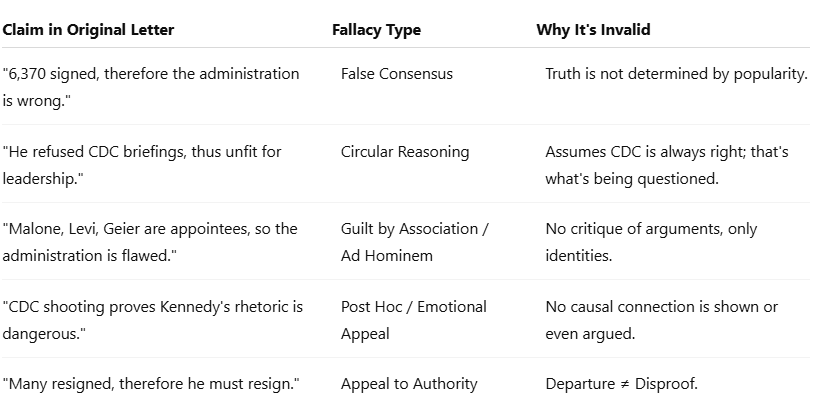Select the 'Malone, Levi, Geier' claim text
This screenshot has height=414, width=827.
pos(150,240)
